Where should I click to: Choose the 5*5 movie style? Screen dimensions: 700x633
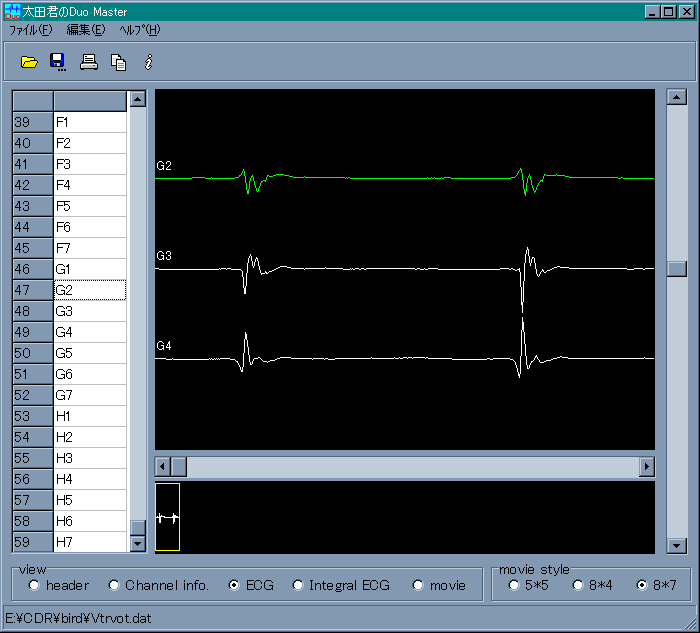(x=514, y=585)
